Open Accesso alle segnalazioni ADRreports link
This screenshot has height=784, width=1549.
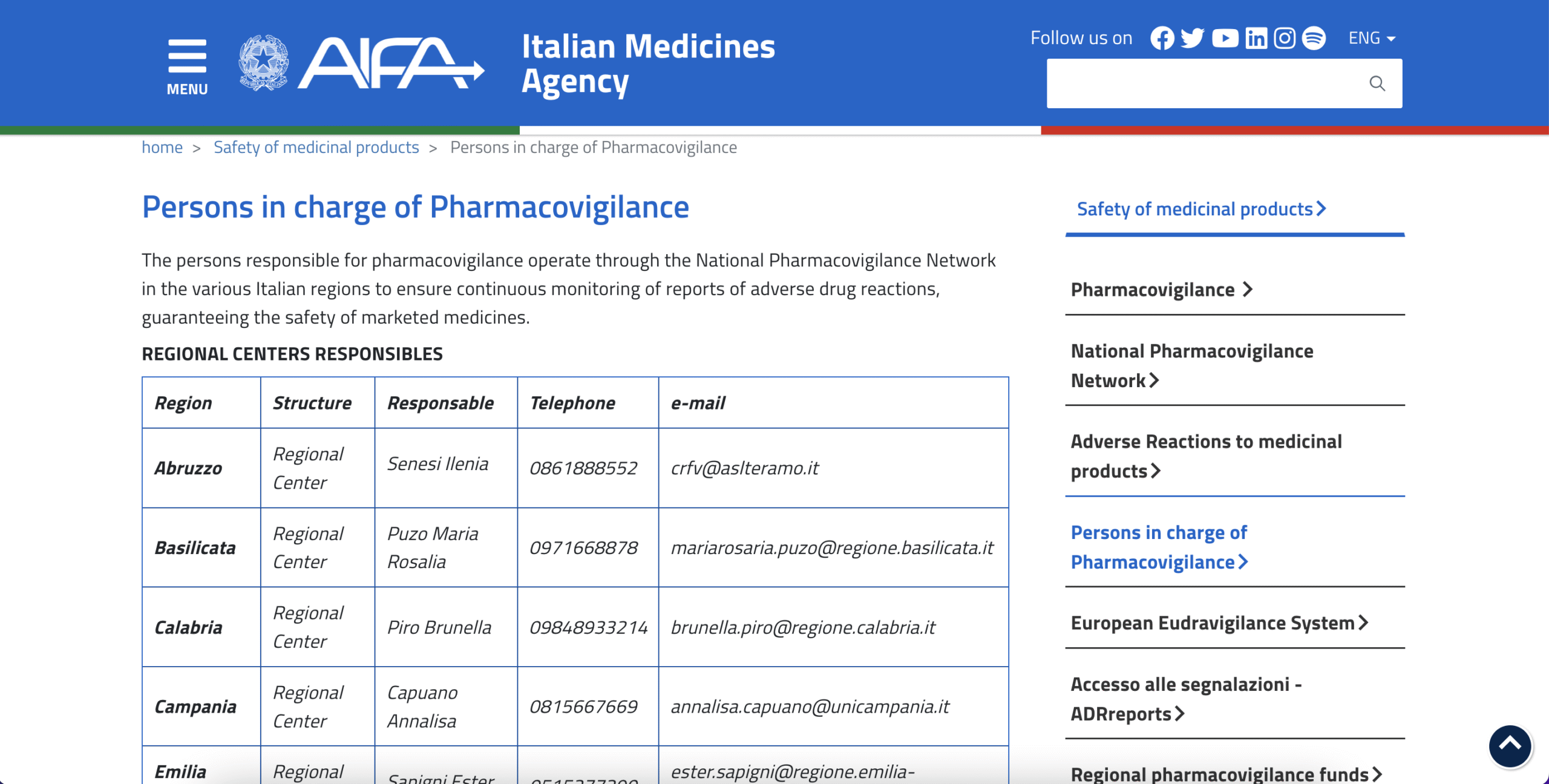(x=1186, y=699)
